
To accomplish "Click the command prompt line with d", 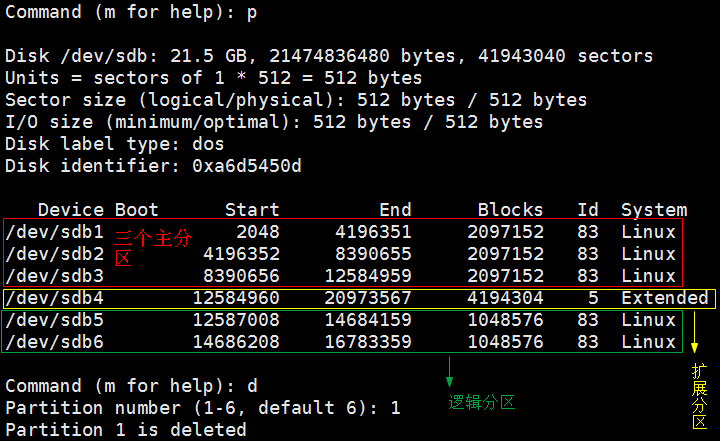I will pos(131,386).
